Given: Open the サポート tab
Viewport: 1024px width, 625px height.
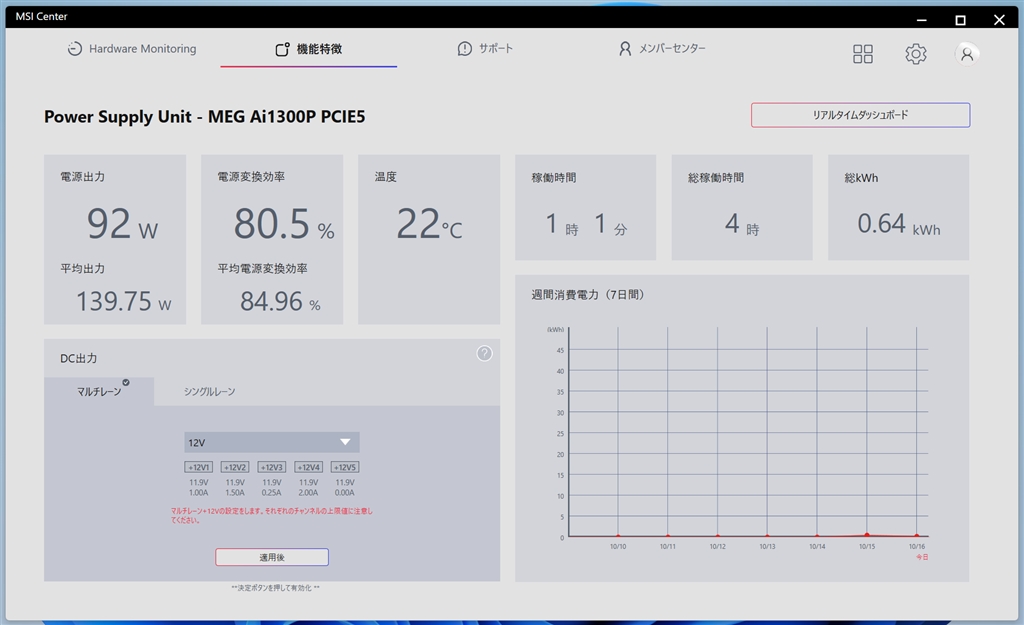Looking at the screenshot, I should 485,48.
